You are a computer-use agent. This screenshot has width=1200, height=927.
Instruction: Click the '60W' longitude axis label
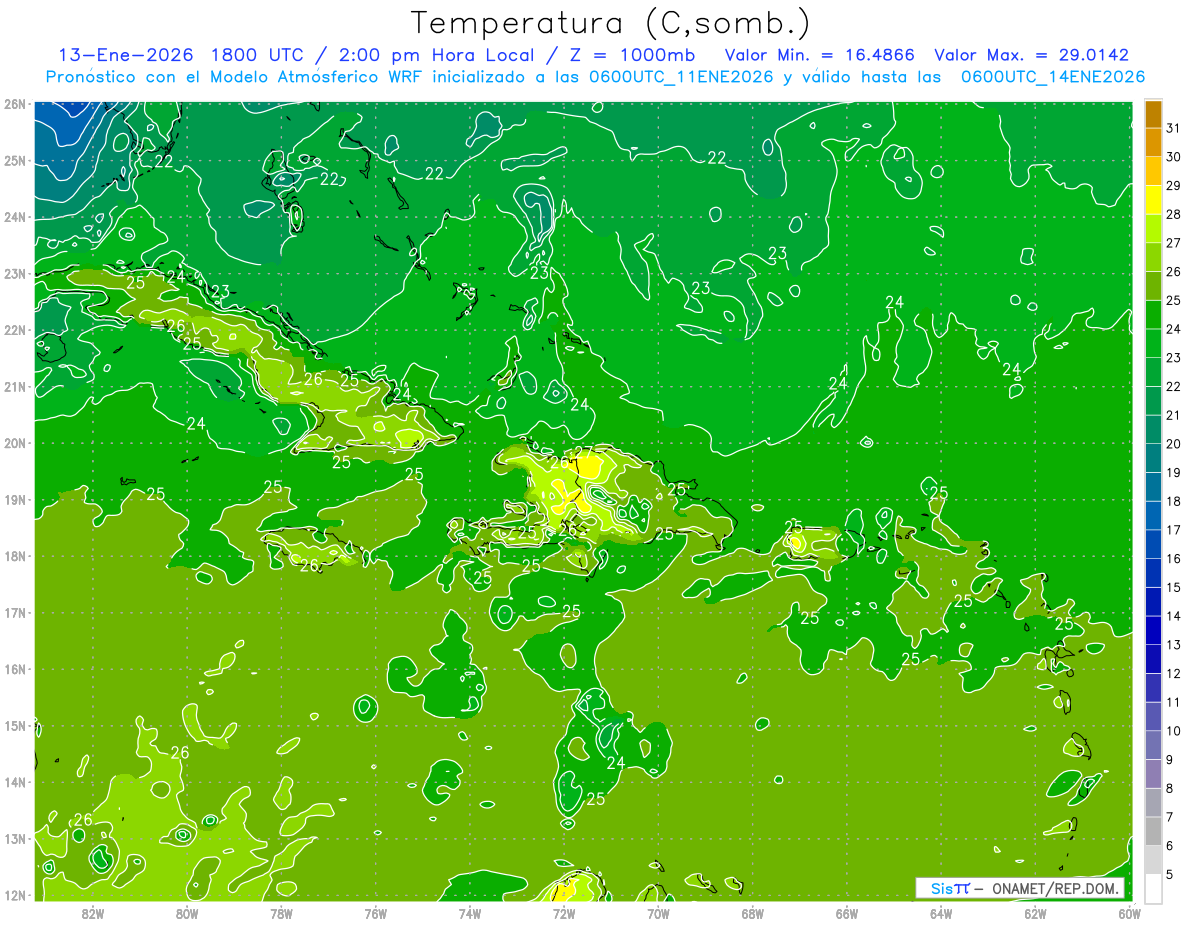pos(1129,913)
